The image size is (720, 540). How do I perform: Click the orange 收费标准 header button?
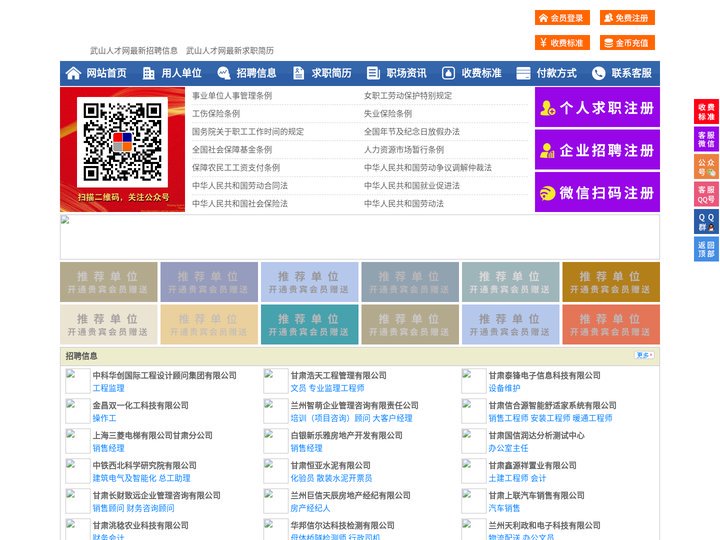point(562,43)
